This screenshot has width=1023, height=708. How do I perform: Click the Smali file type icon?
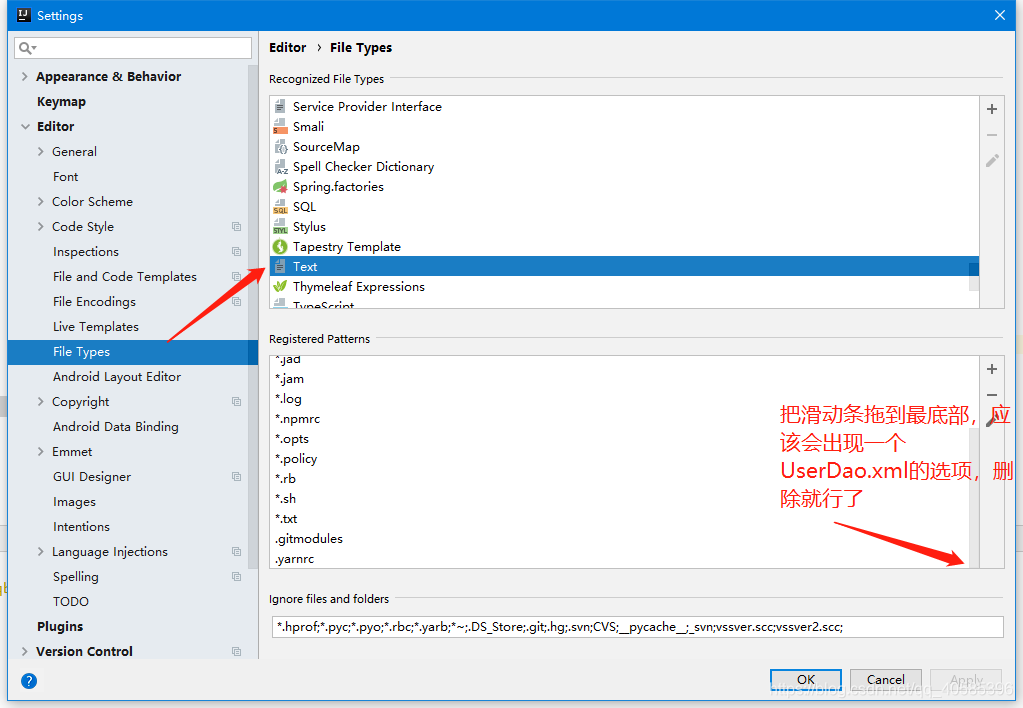280,127
